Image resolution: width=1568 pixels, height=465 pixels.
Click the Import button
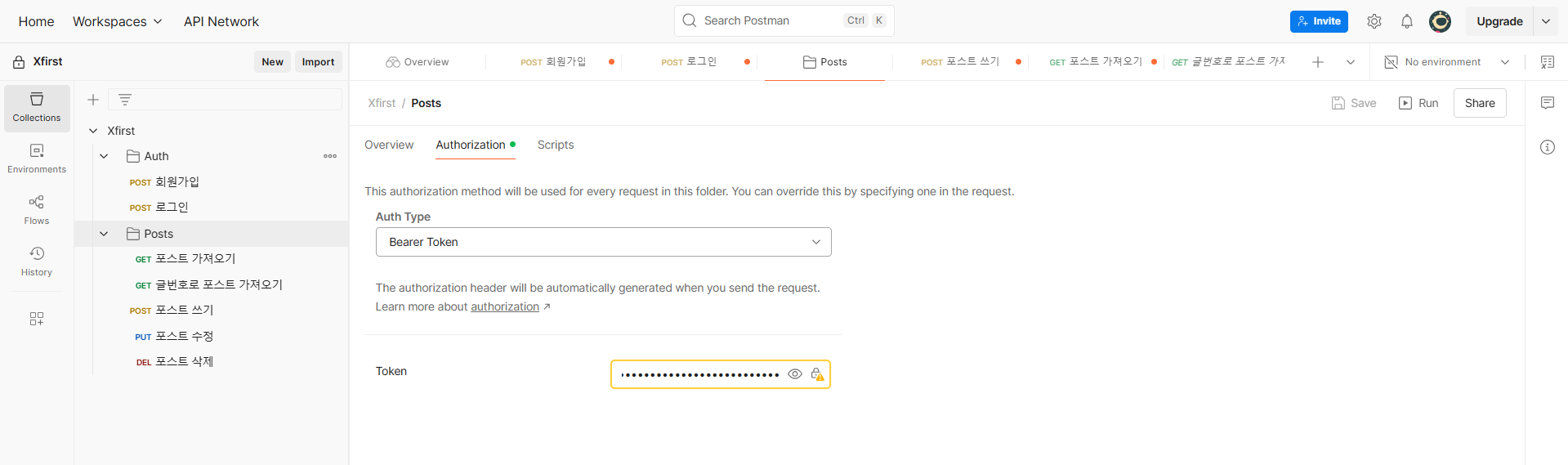(318, 62)
